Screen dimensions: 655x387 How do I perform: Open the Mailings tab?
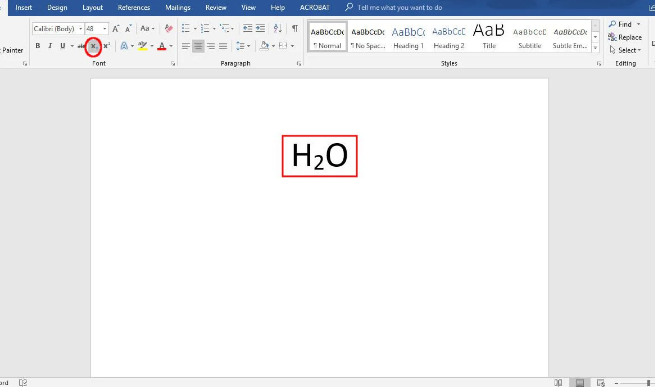tap(178, 8)
